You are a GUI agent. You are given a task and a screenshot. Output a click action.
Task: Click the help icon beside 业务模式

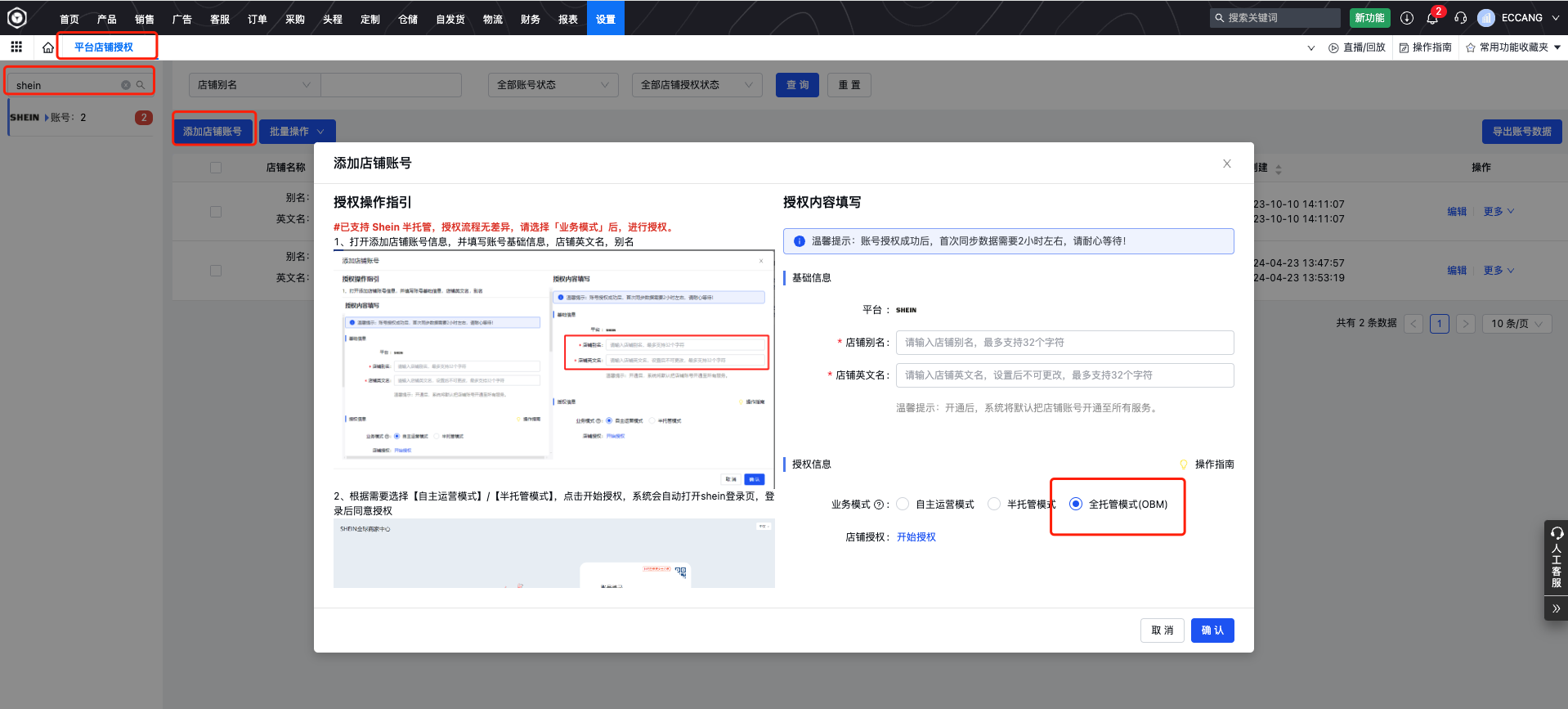tap(879, 505)
